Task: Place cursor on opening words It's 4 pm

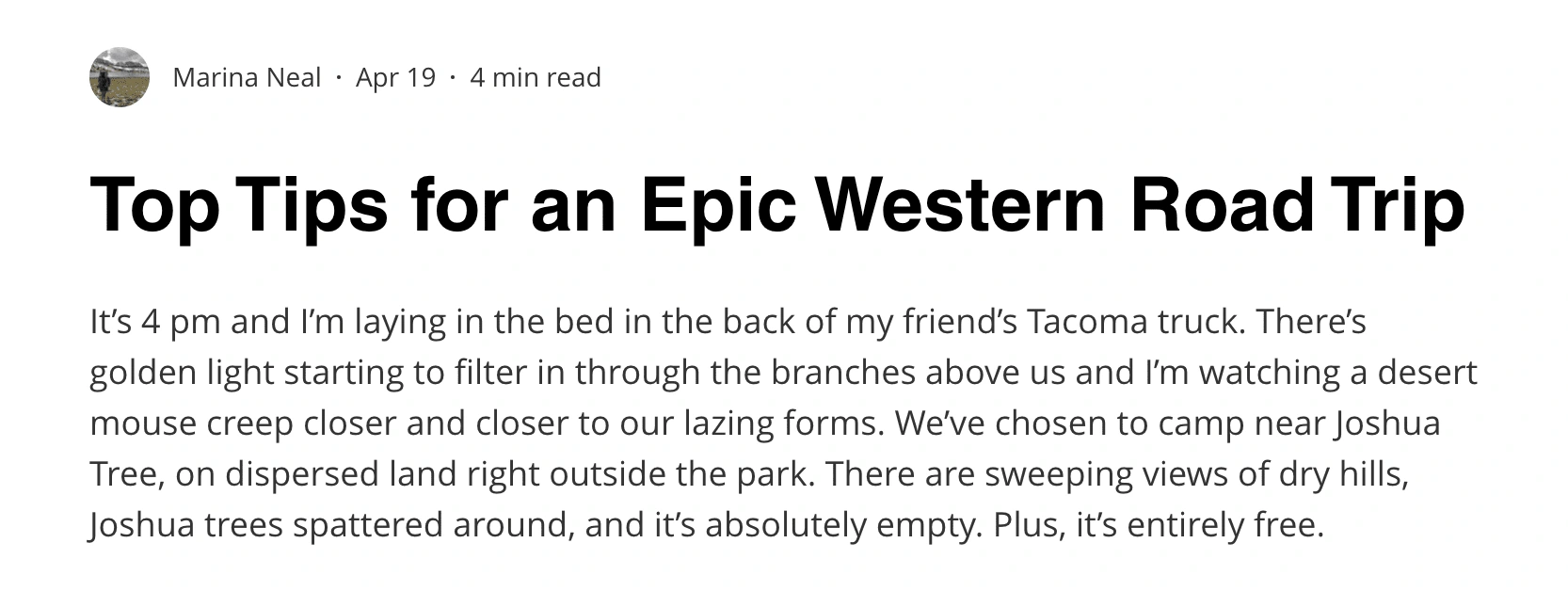Action: 155,323
